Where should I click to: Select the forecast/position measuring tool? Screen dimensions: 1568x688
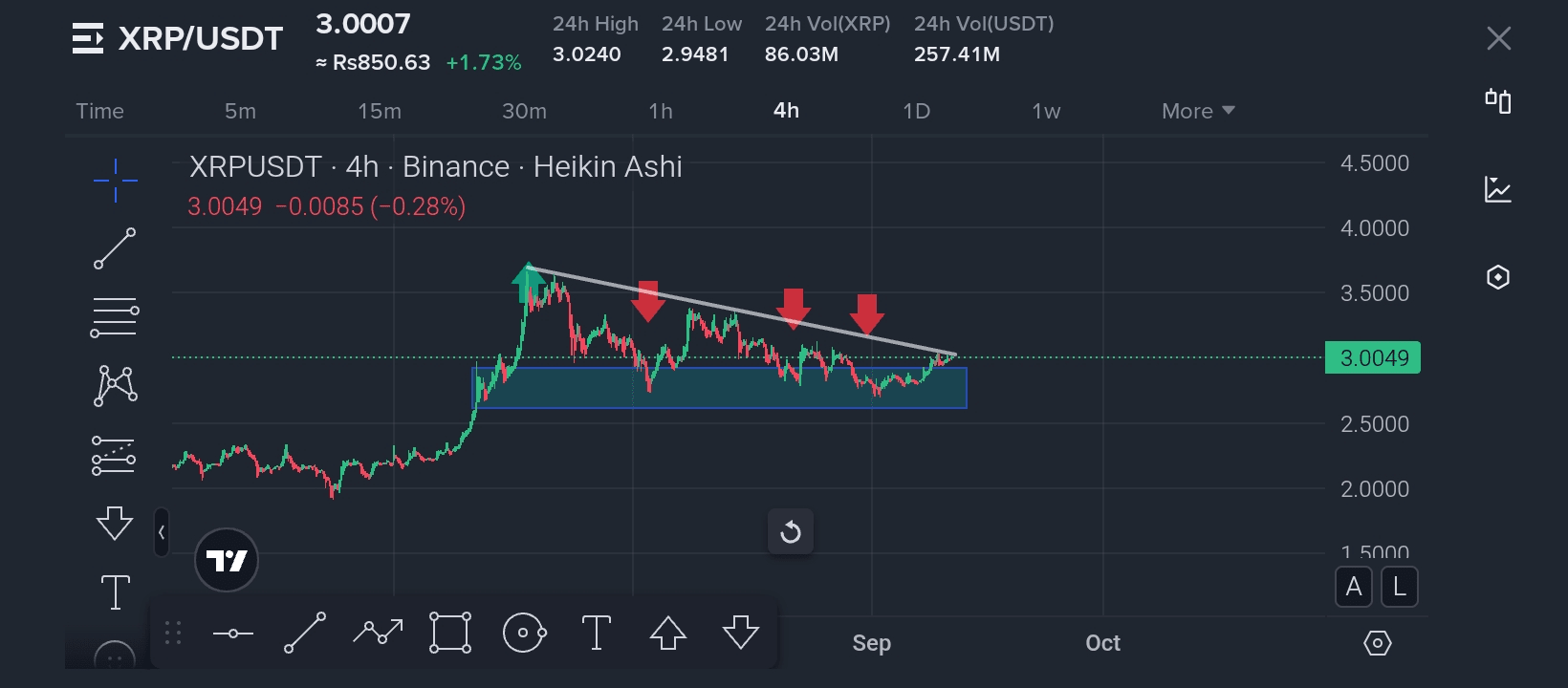[x=114, y=456]
